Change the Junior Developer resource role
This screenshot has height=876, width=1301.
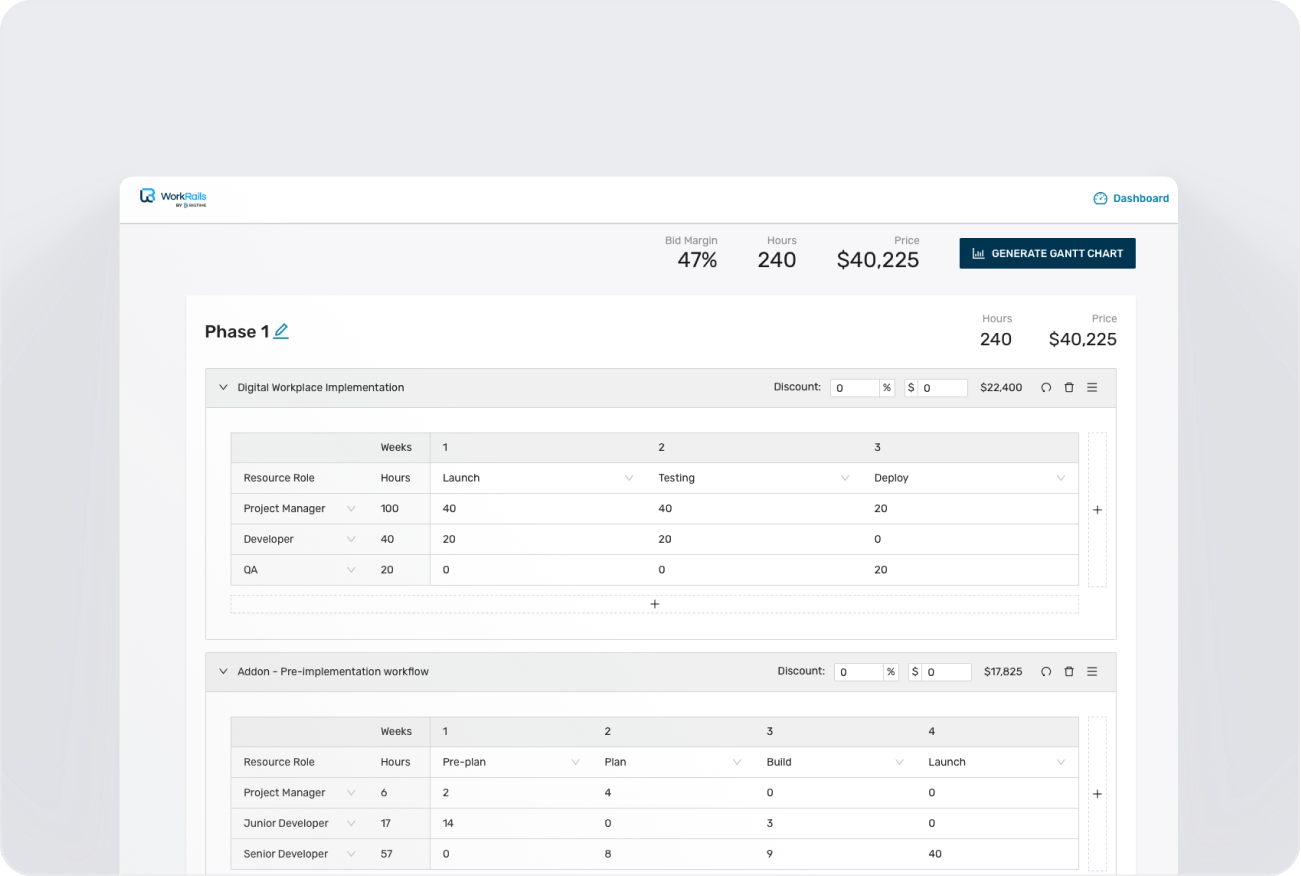coord(300,823)
